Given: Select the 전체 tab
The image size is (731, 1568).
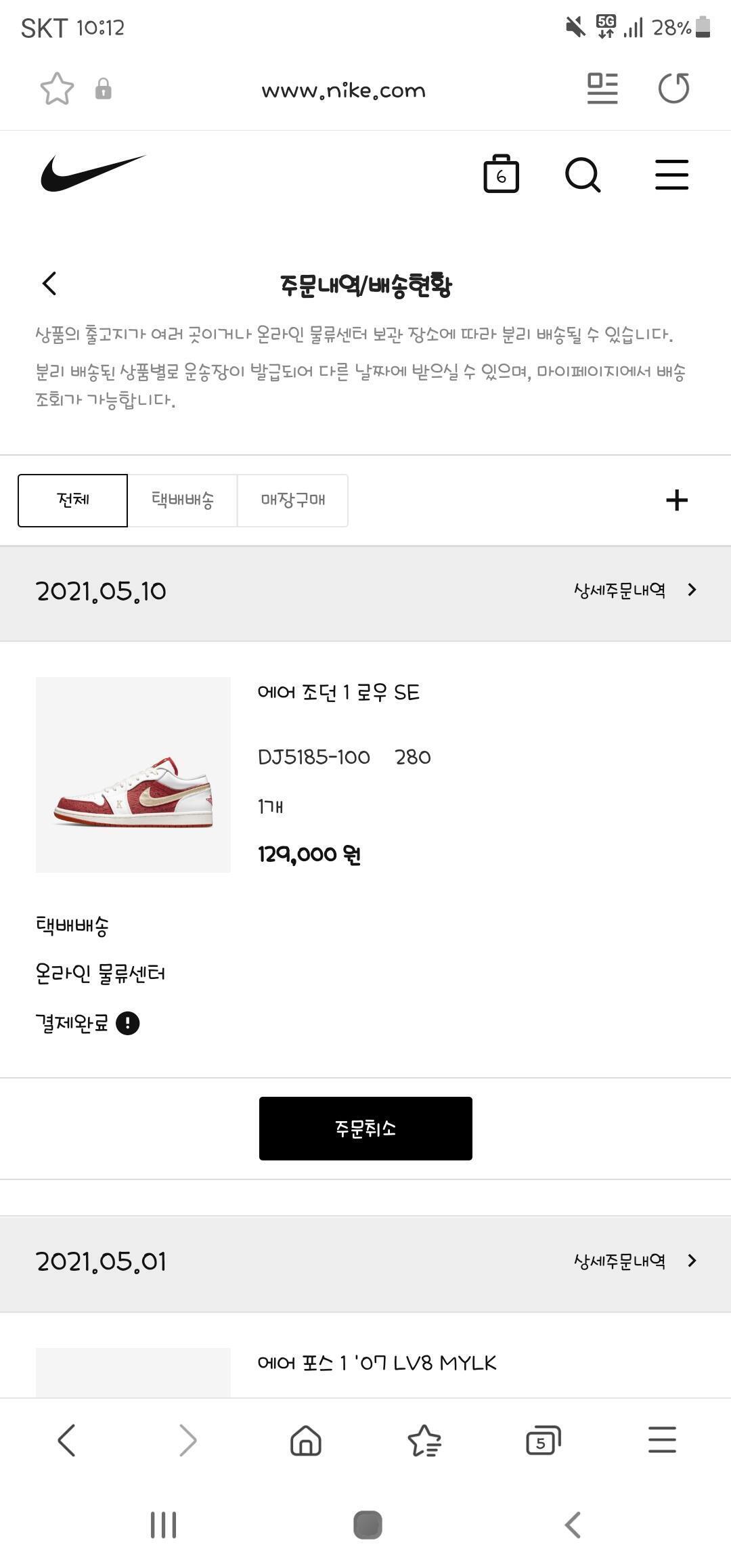Looking at the screenshot, I should (x=72, y=500).
